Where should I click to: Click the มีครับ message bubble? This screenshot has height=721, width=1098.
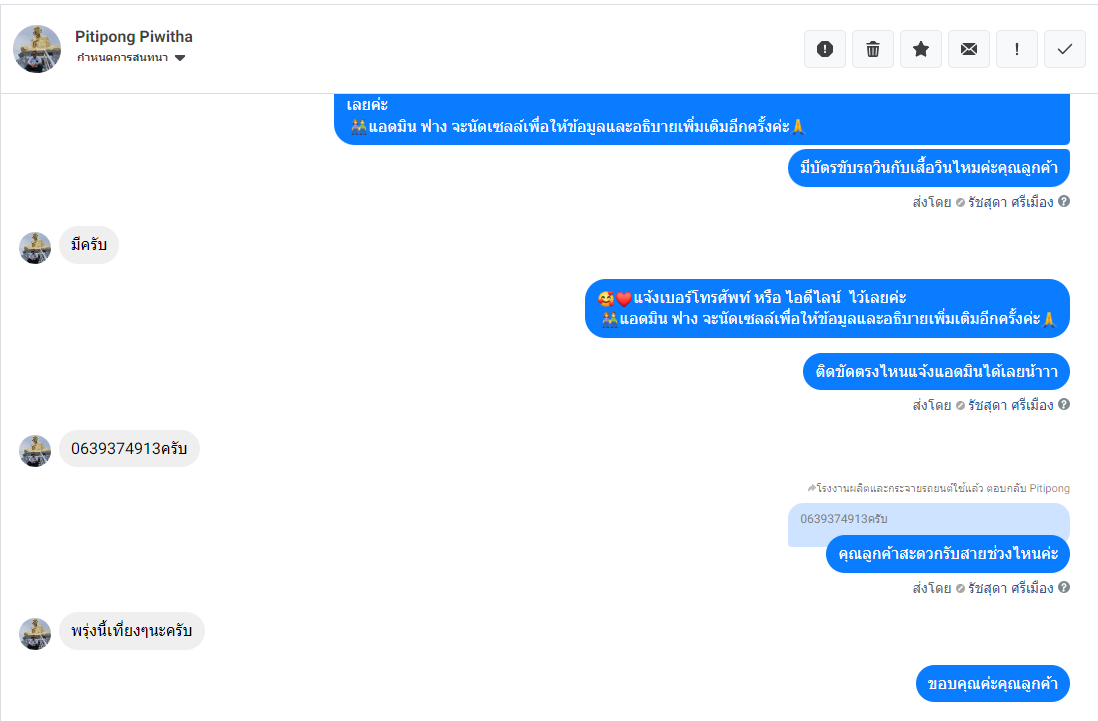(89, 245)
